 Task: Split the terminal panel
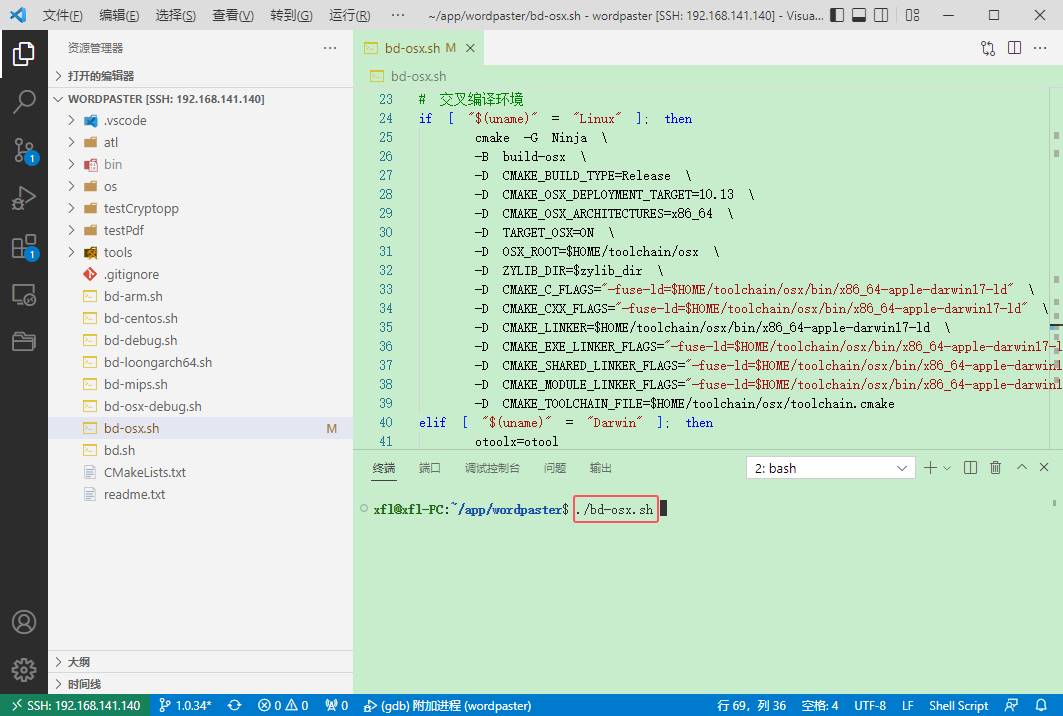coord(970,468)
